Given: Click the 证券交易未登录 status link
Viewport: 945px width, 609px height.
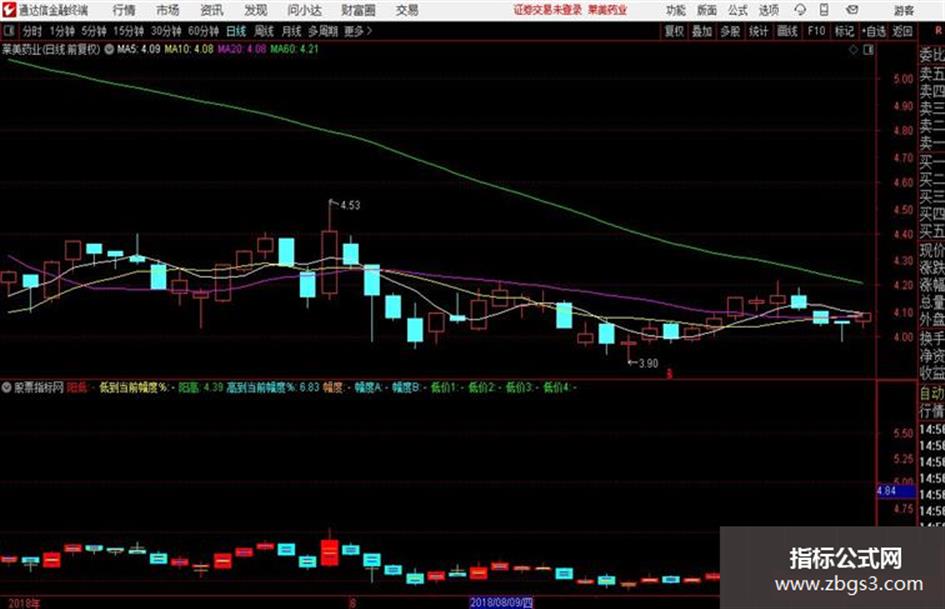Looking at the screenshot, I should (x=548, y=10).
